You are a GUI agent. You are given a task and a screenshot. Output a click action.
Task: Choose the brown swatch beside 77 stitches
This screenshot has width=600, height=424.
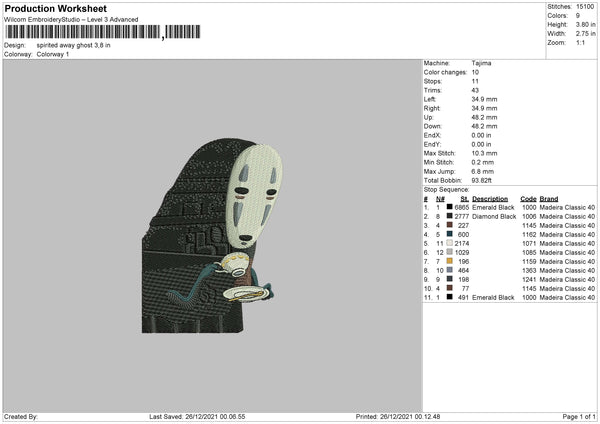[x=450, y=288]
